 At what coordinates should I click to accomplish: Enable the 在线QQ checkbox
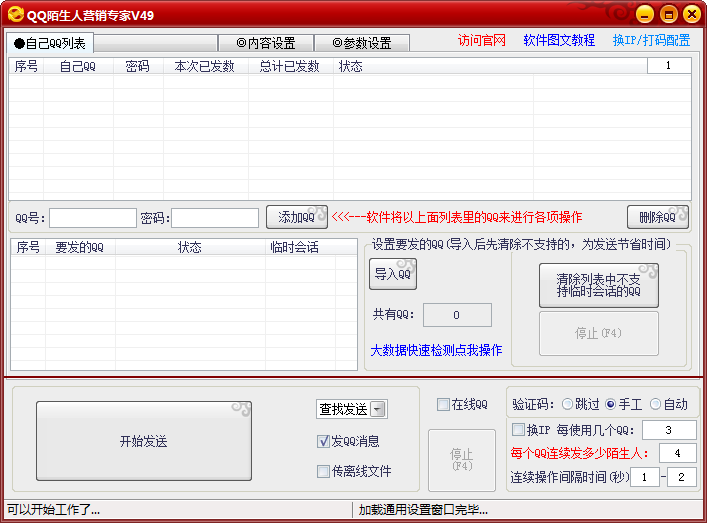(443, 405)
